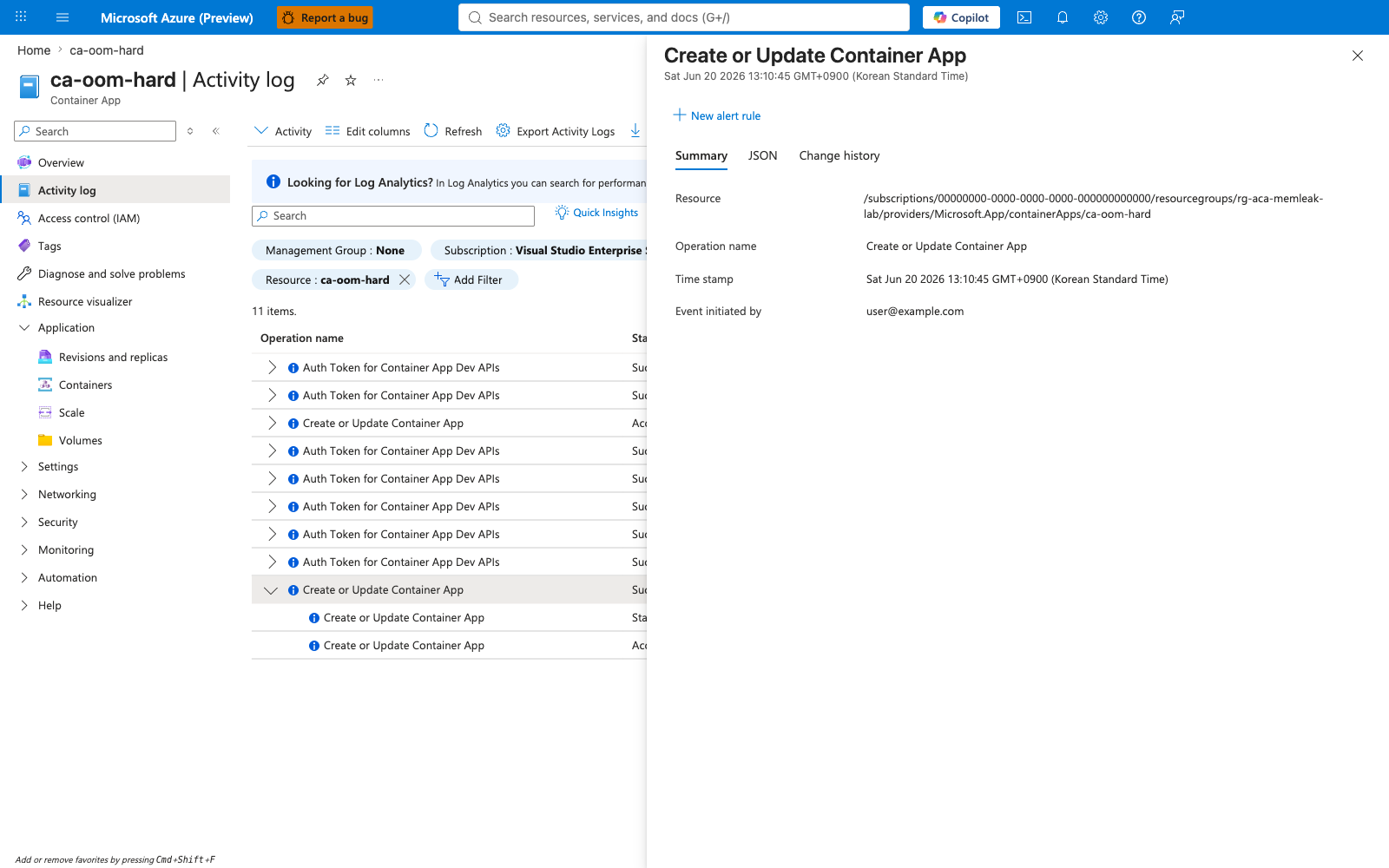Open Cloud Shell from the top bar
Viewport: 1389px width, 868px height.
[x=1024, y=17]
